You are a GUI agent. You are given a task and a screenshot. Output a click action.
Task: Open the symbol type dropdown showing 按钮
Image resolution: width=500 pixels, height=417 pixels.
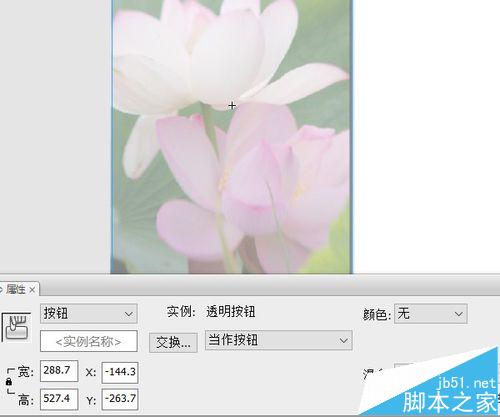pyautogui.click(x=89, y=313)
